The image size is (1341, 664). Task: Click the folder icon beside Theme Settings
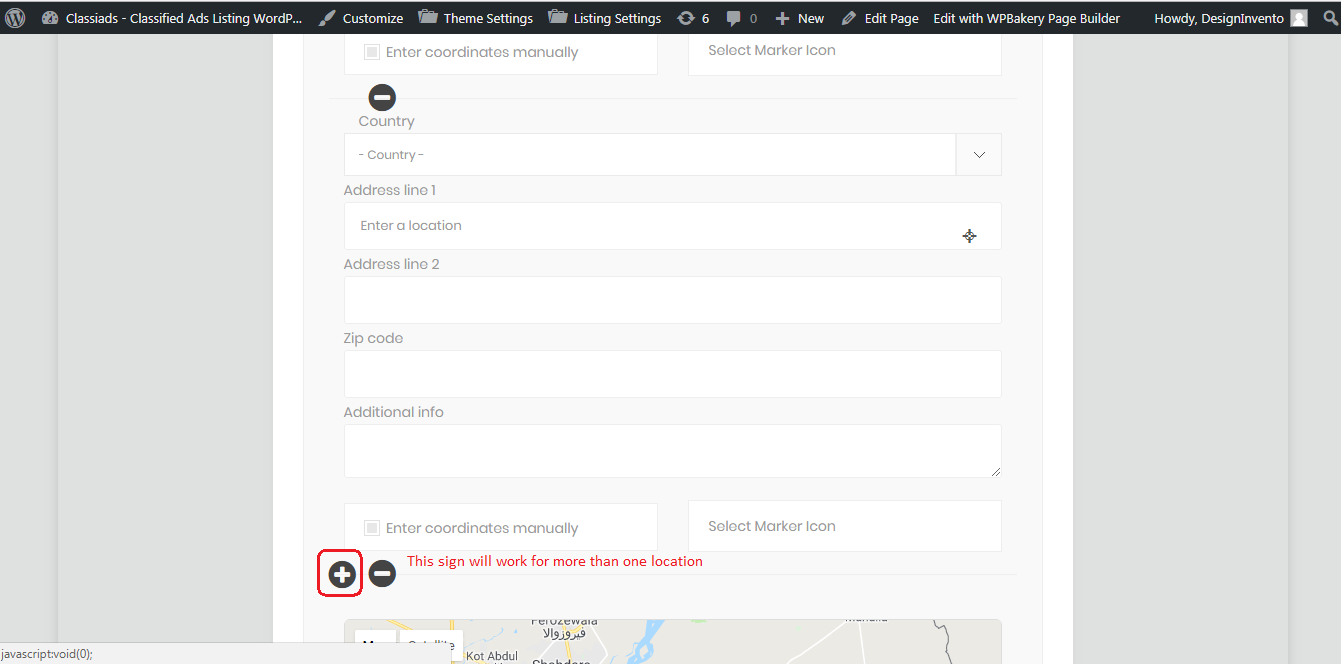coord(427,17)
